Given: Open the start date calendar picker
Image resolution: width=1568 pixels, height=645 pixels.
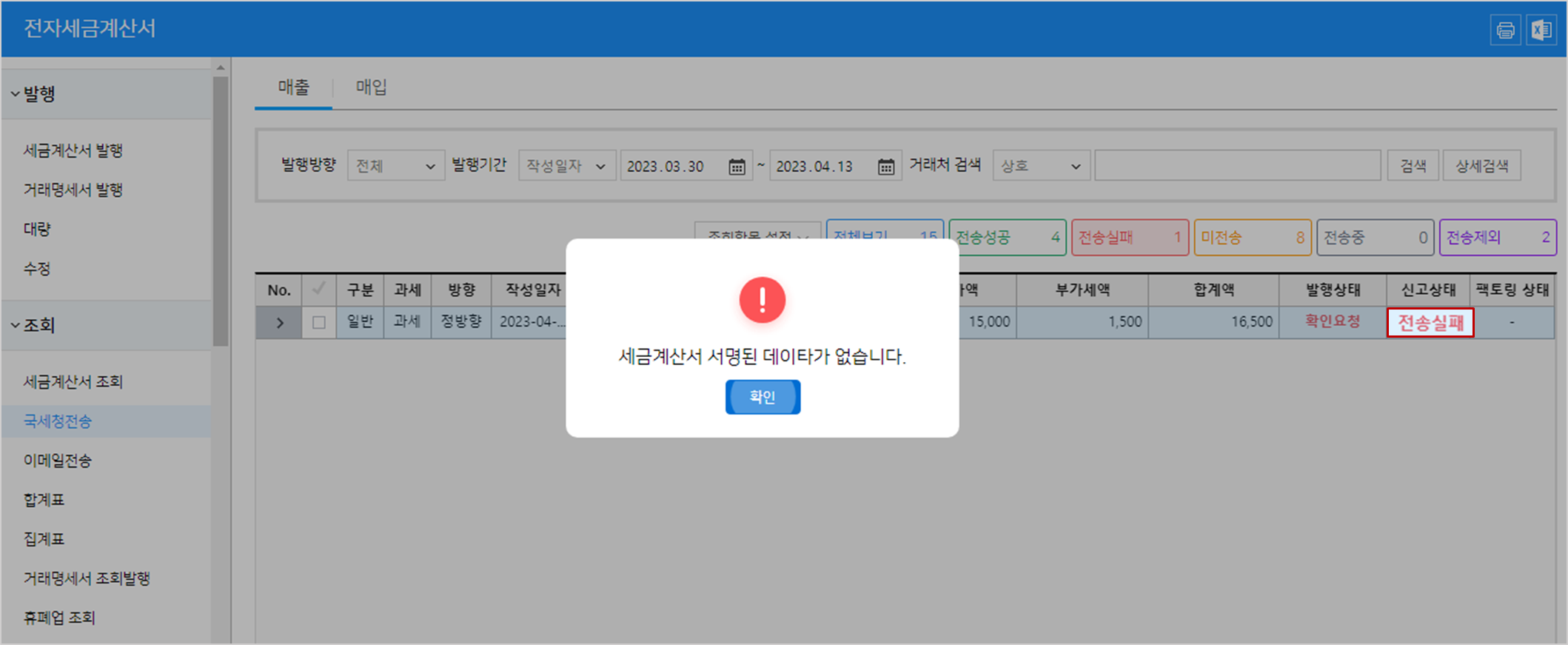Looking at the screenshot, I should pyautogui.click(x=737, y=167).
